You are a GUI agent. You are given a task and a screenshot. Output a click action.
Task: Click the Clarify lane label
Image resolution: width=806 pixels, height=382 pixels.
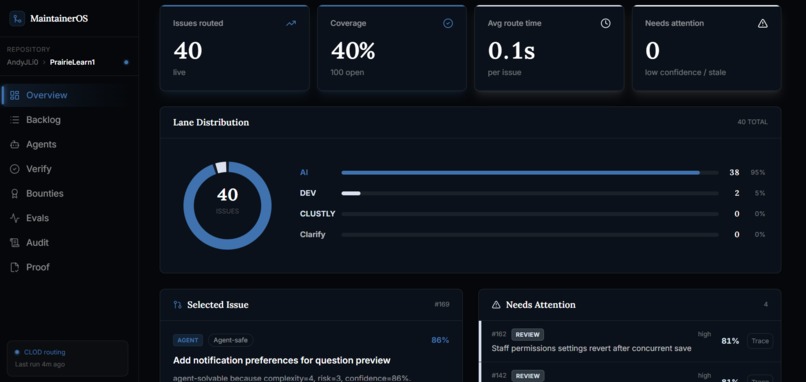(x=313, y=234)
